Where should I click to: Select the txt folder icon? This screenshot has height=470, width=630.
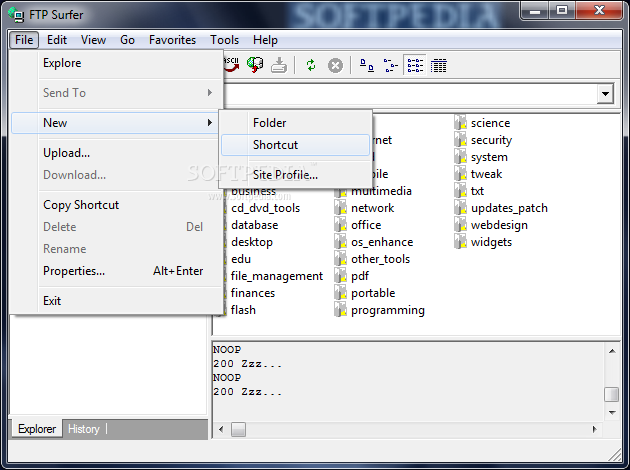point(460,190)
